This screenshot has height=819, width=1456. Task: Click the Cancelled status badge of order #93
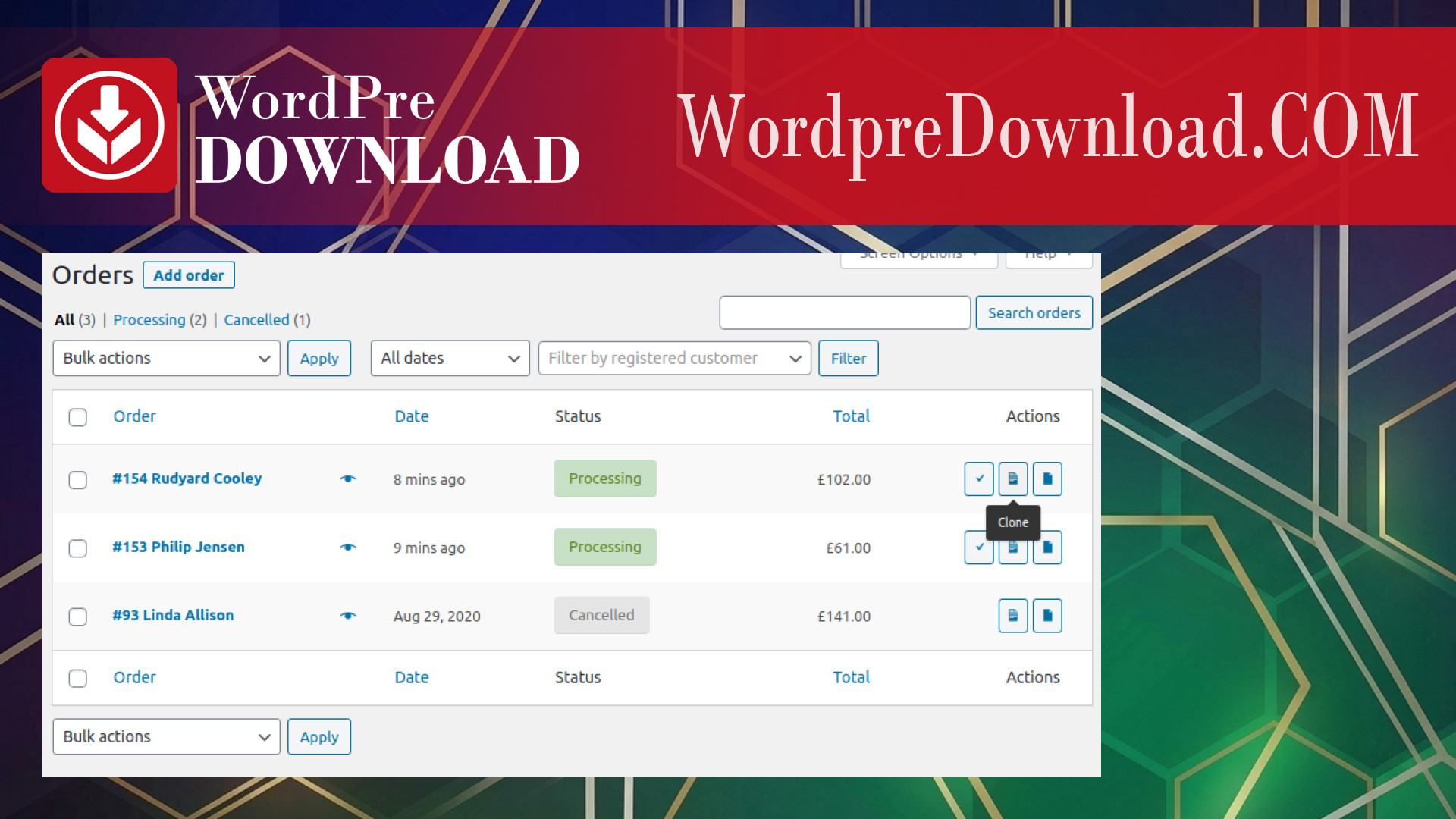click(x=601, y=615)
